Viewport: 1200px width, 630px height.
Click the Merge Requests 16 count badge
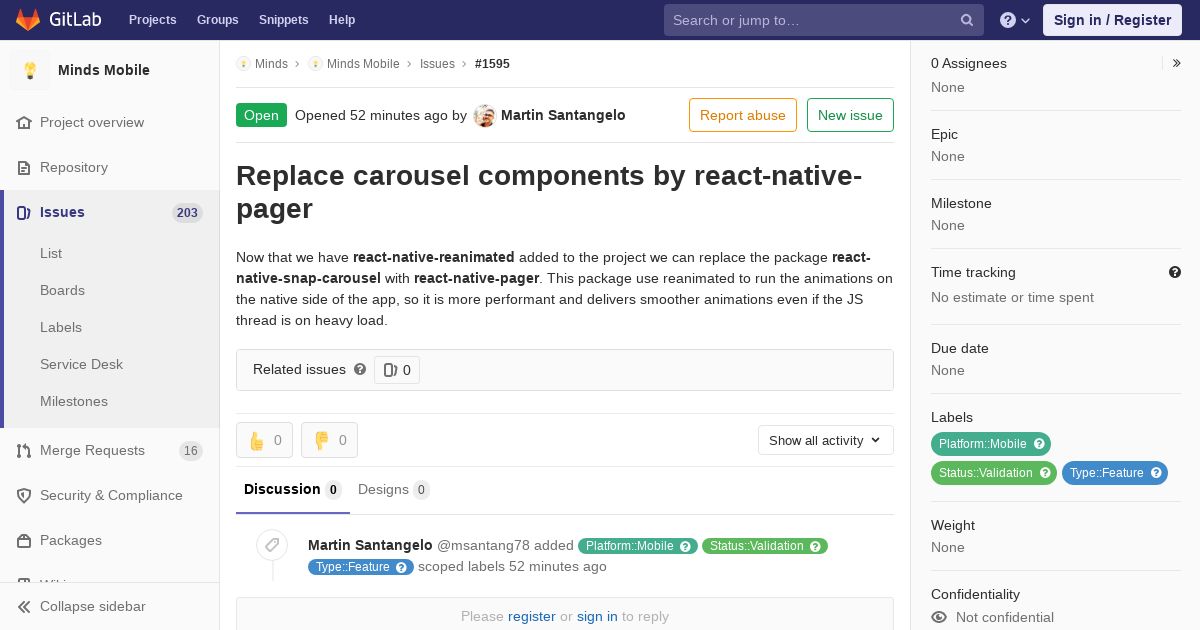coord(191,450)
